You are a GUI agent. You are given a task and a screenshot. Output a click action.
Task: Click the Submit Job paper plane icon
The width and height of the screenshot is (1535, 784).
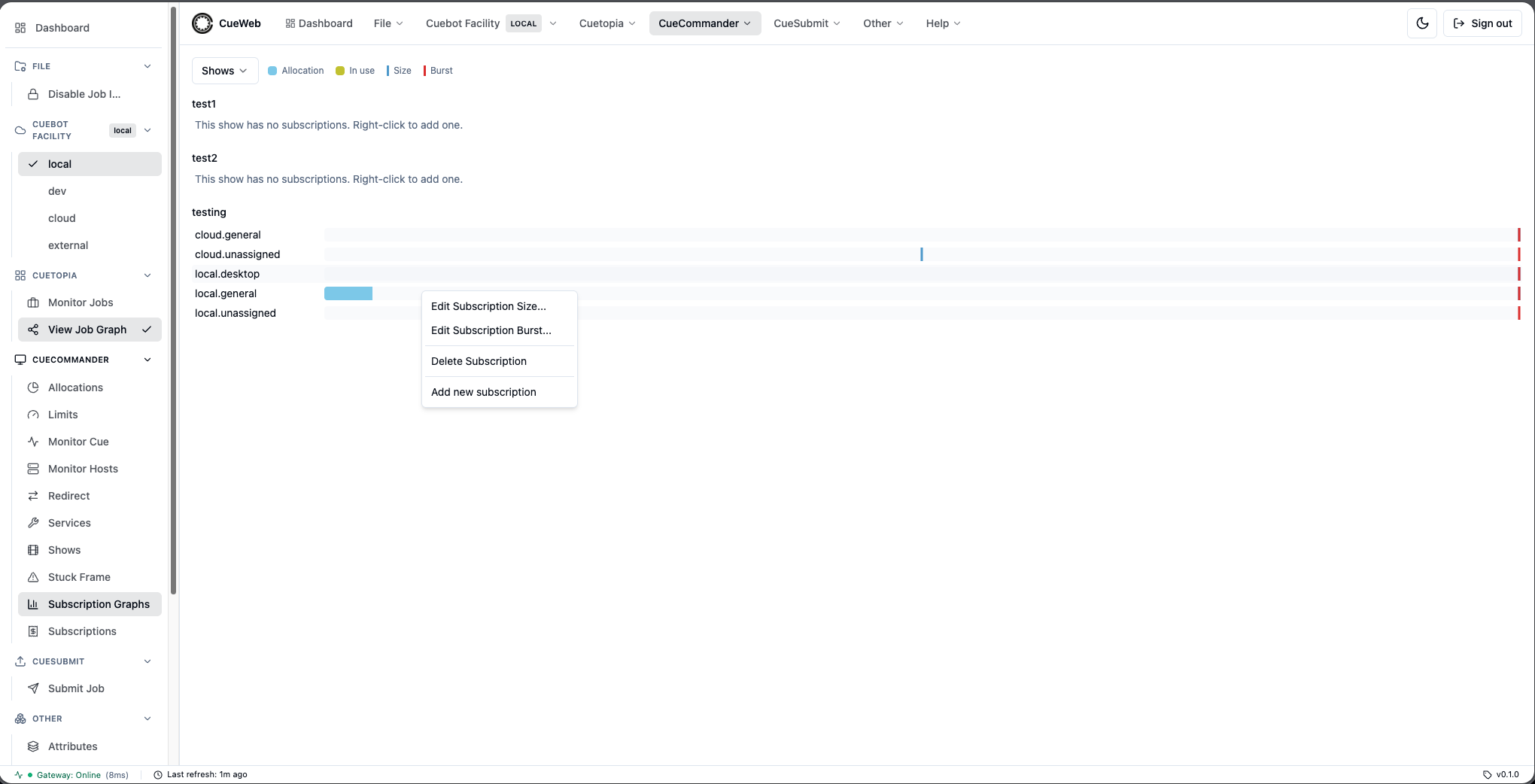pos(33,688)
